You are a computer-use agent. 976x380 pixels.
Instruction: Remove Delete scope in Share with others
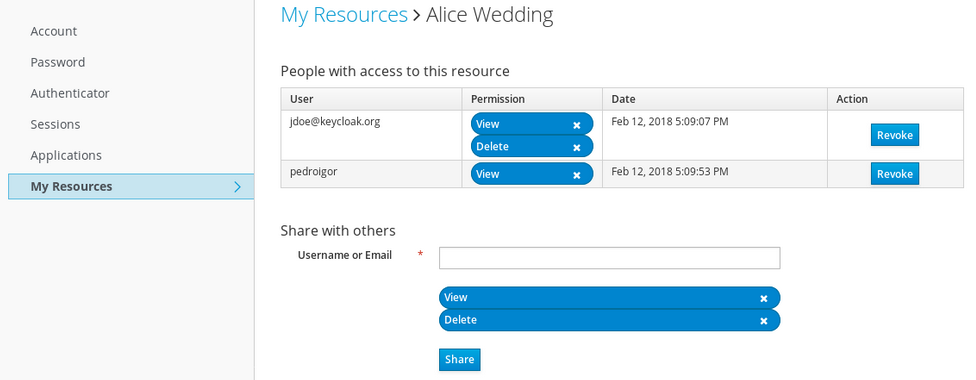coord(763,320)
